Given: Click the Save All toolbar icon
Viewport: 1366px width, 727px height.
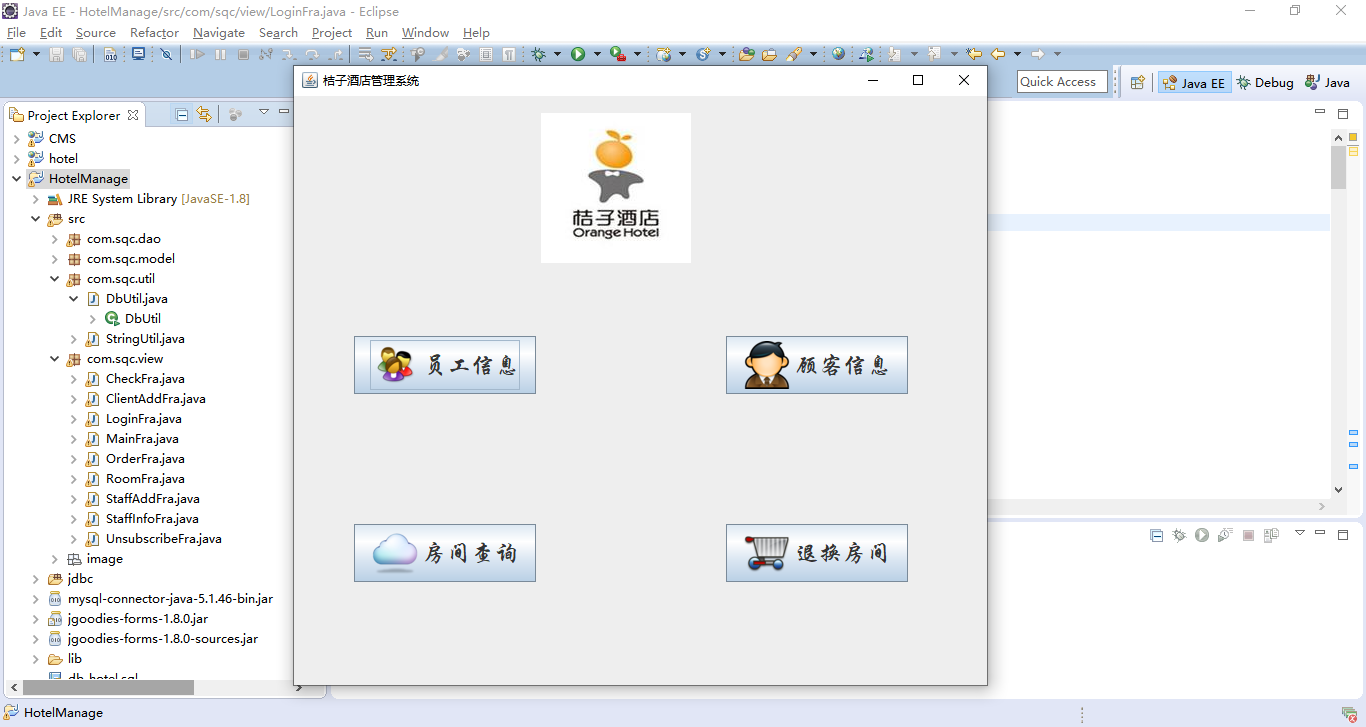Looking at the screenshot, I should pyautogui.click(x=79, y=55).
